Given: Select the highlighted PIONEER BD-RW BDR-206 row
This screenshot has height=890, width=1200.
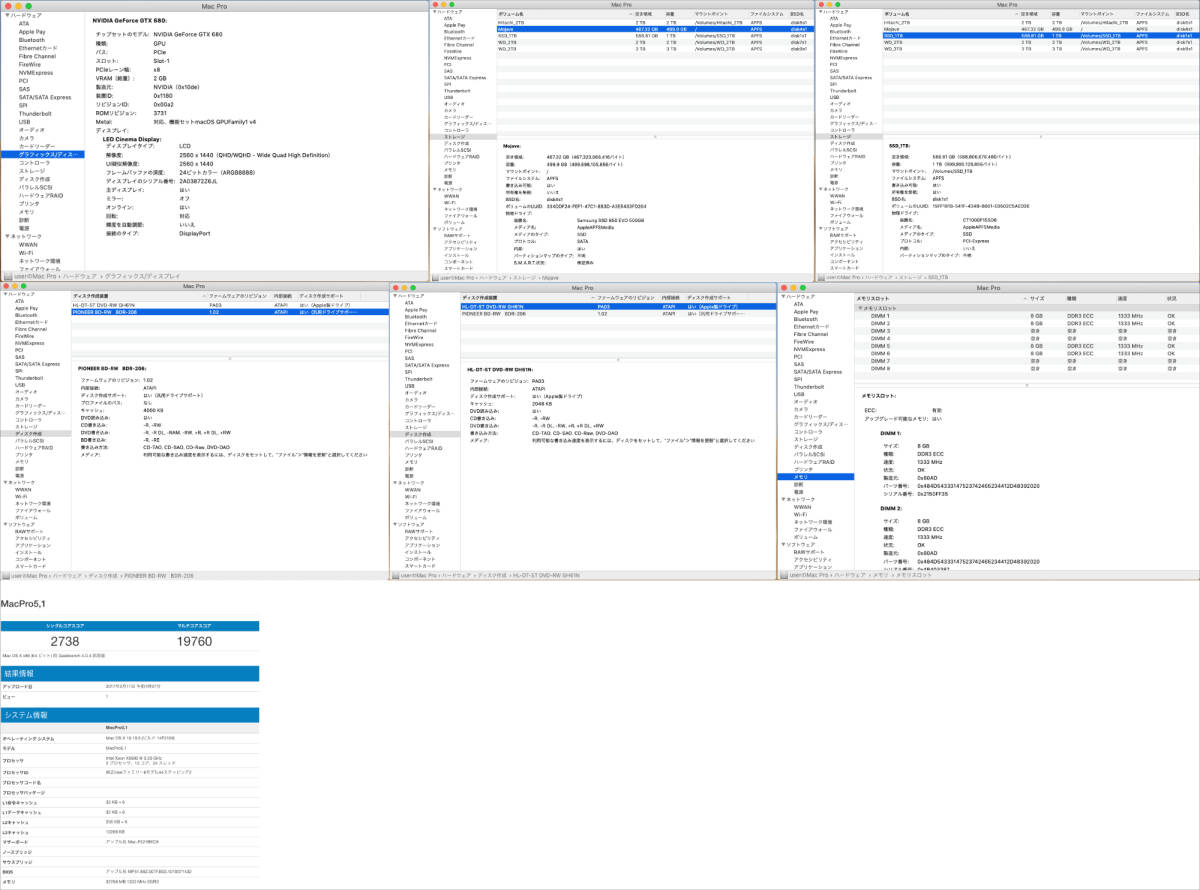Looking at the screenshot, I should coord(229,312).
